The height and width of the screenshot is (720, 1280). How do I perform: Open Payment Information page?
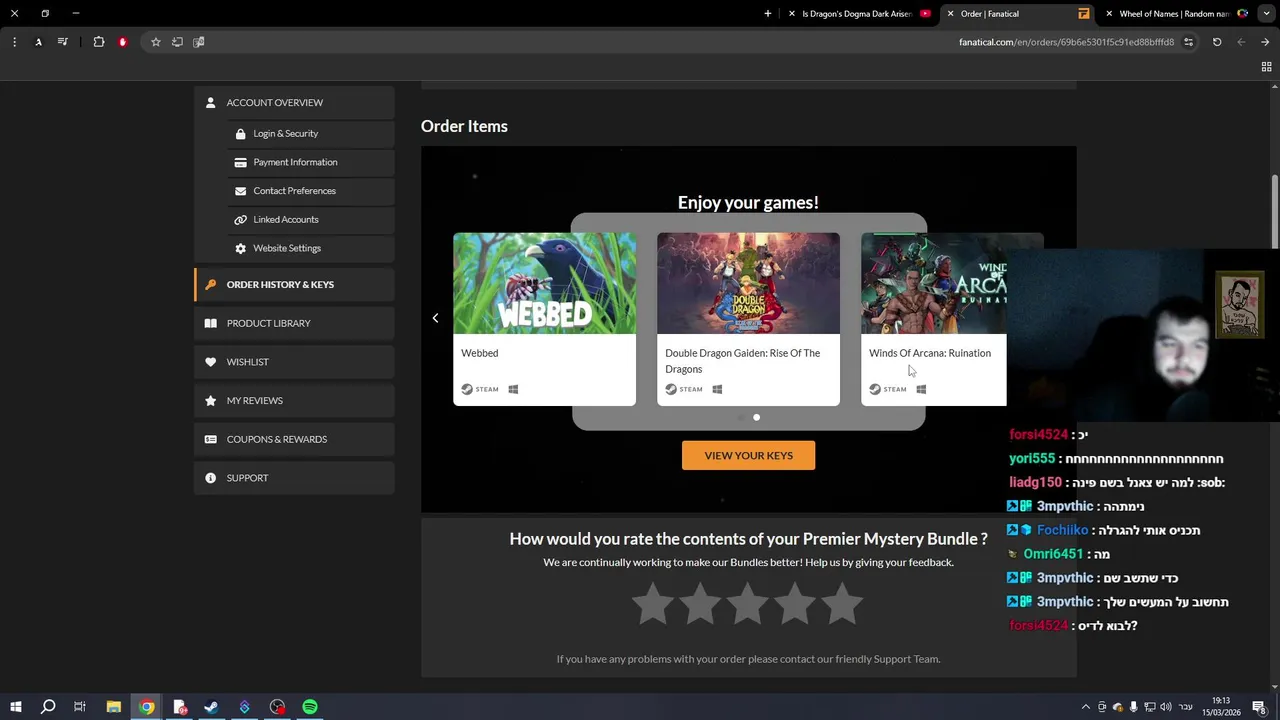[x=309, y=162]
